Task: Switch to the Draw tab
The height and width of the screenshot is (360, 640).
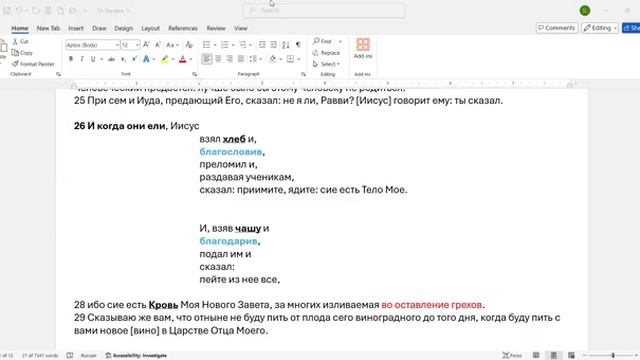Action: pyautogui.click(x=99, y=28)
